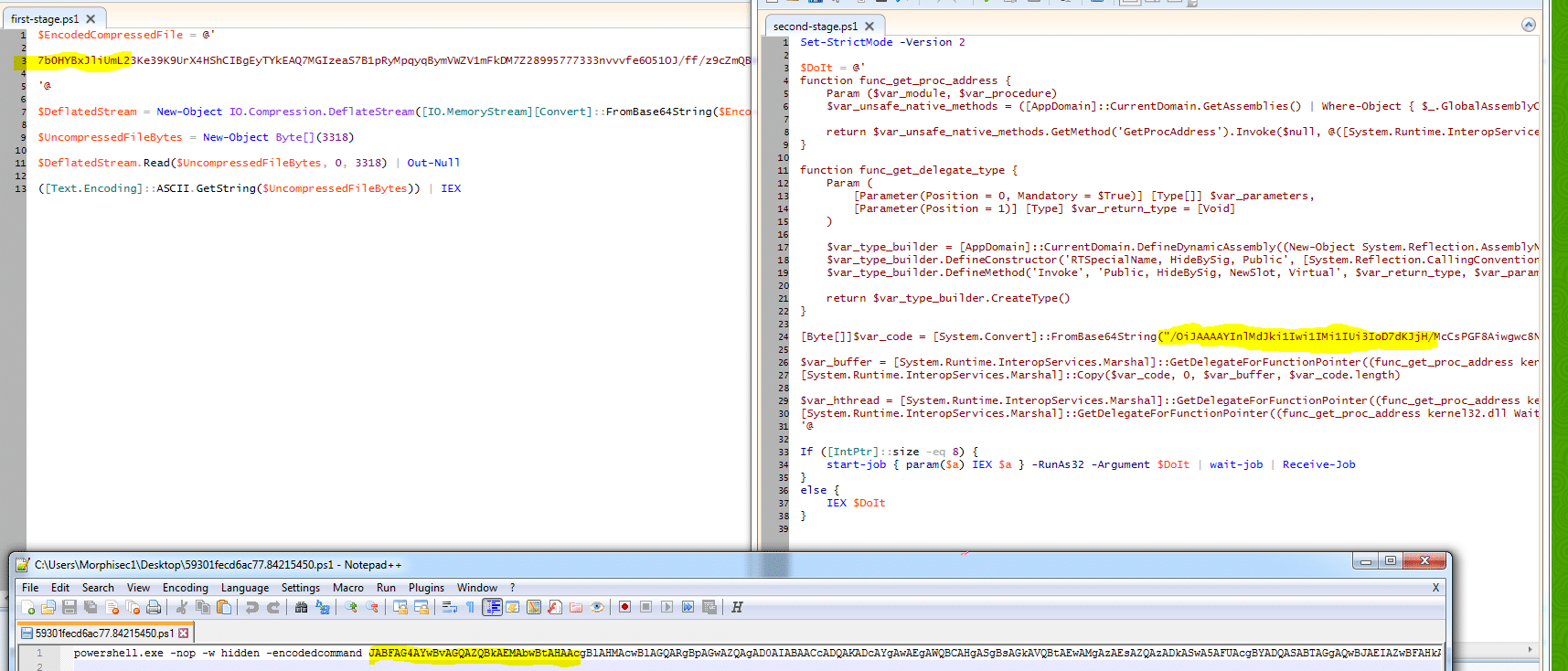Click the Close document icon in Notepad++ toolbar
This screenshot has width=1568, height=671.
112,607
